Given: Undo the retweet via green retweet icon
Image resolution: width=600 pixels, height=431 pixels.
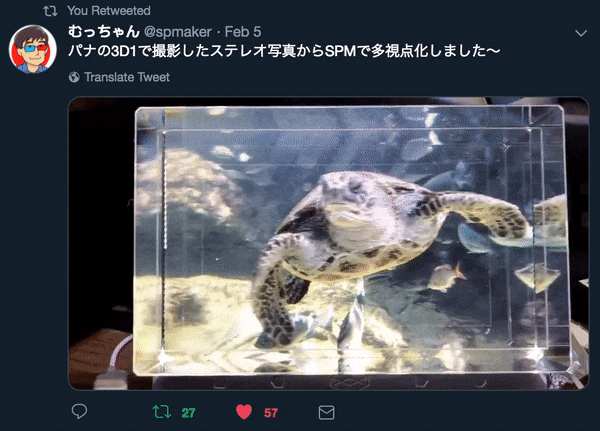Looking at the screenshot, I should pos(161,412).
